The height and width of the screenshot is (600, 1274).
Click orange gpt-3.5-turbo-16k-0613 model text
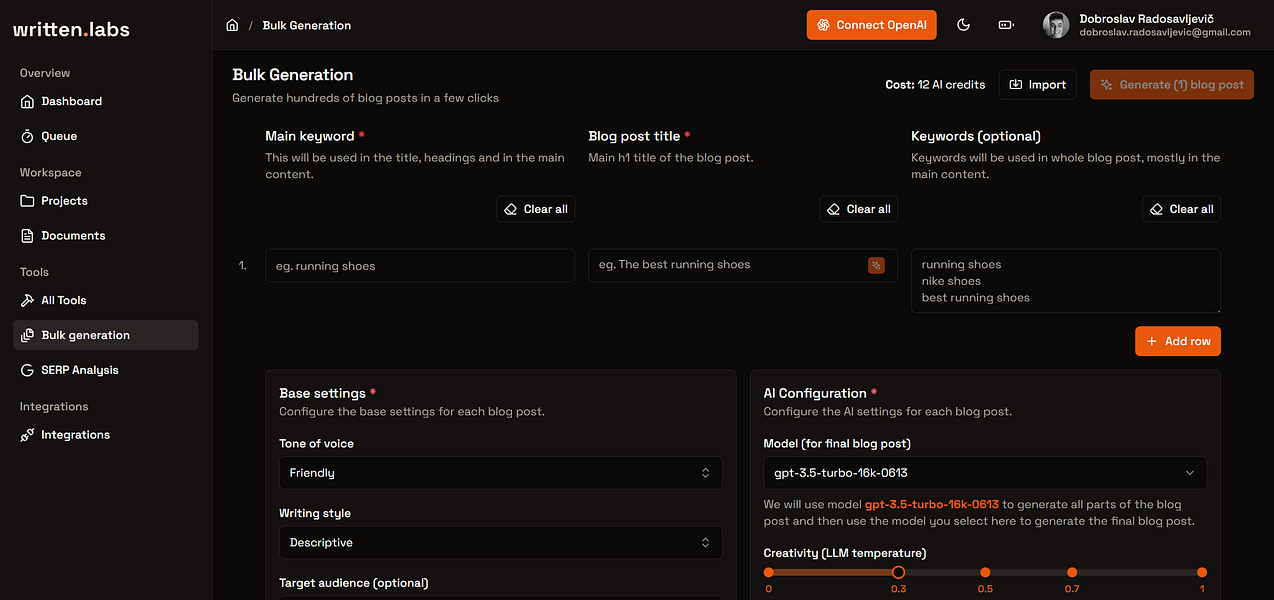coord(933,505)
